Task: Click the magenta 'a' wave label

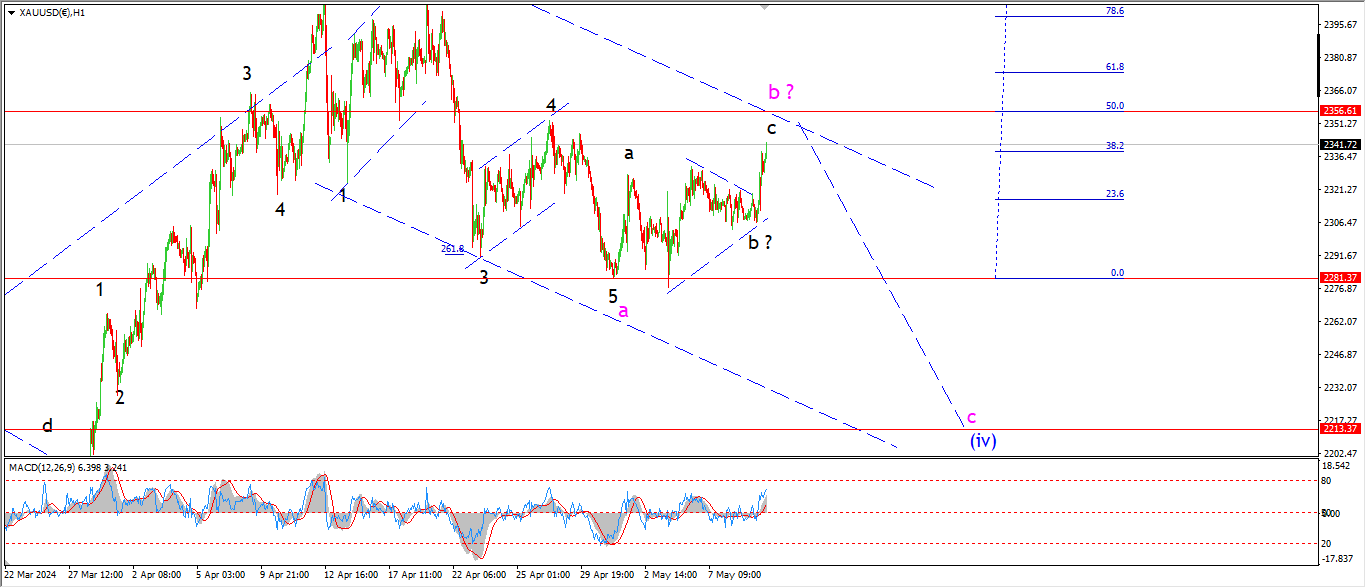Action: pos(623,311)
